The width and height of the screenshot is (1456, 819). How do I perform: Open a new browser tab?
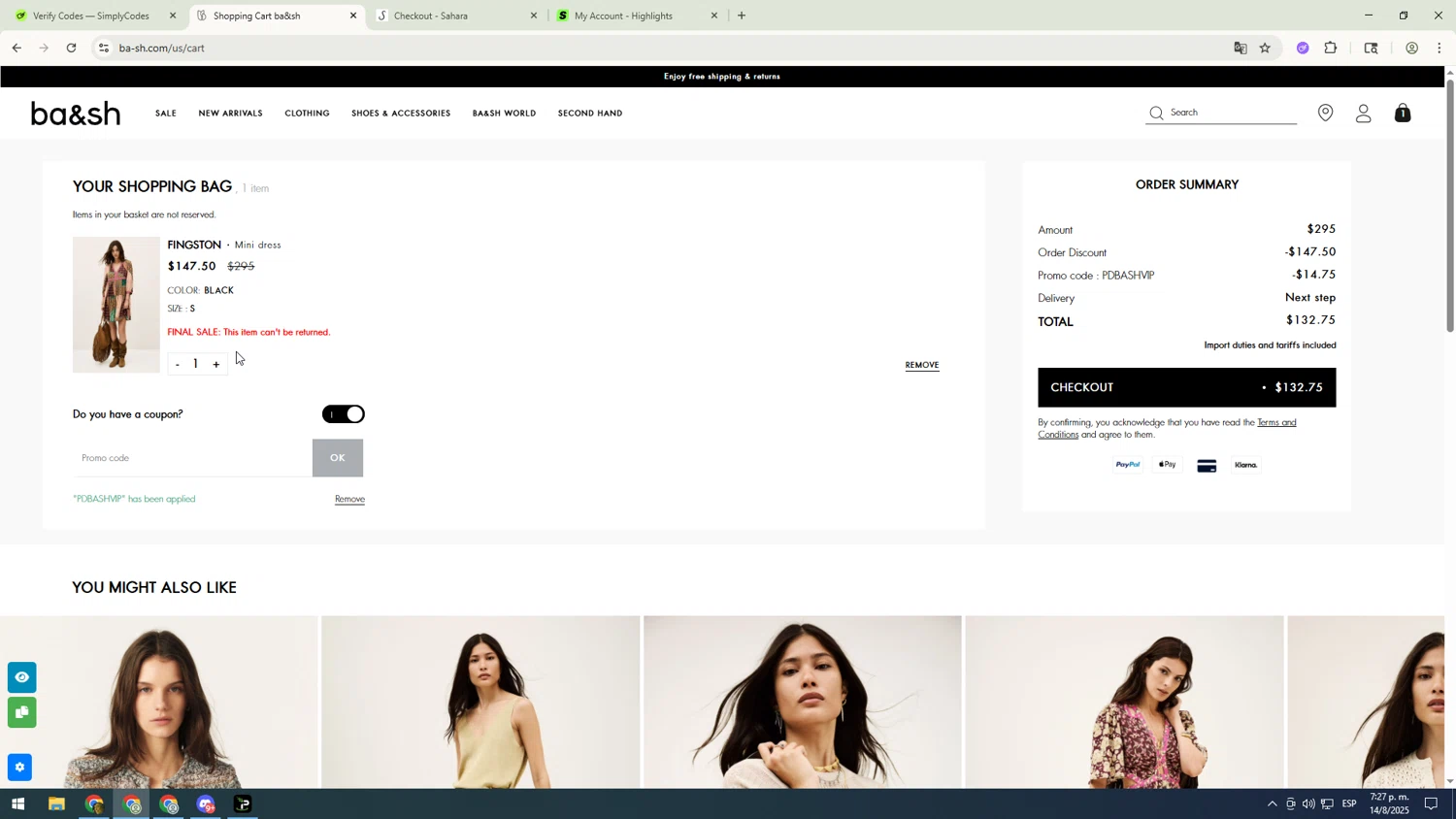coord(742,16)
